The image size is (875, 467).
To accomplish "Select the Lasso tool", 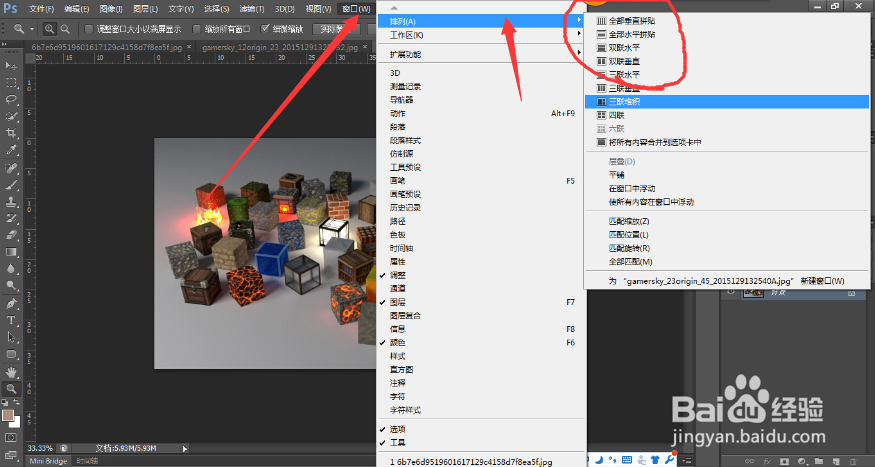I will (11, 99).
